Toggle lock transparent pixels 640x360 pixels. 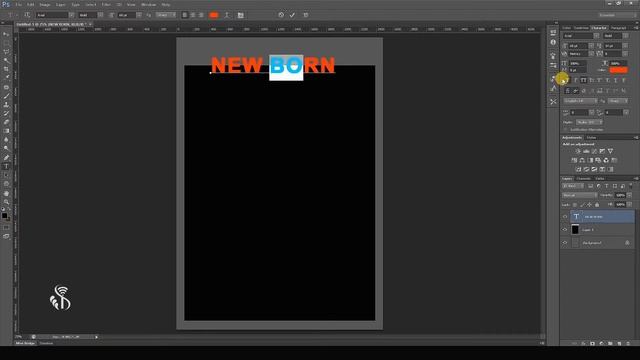click(575, 204)
